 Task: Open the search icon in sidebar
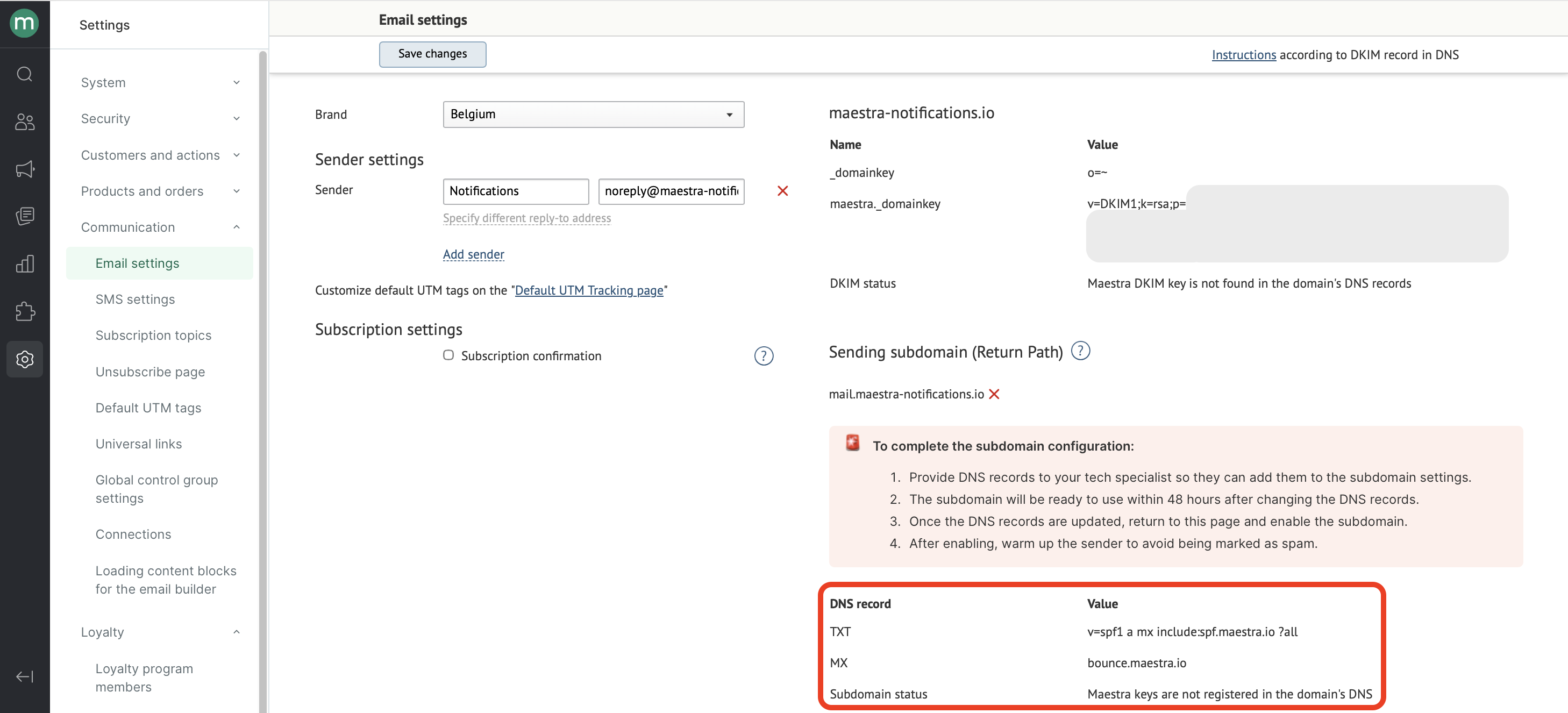click(24, 74)
